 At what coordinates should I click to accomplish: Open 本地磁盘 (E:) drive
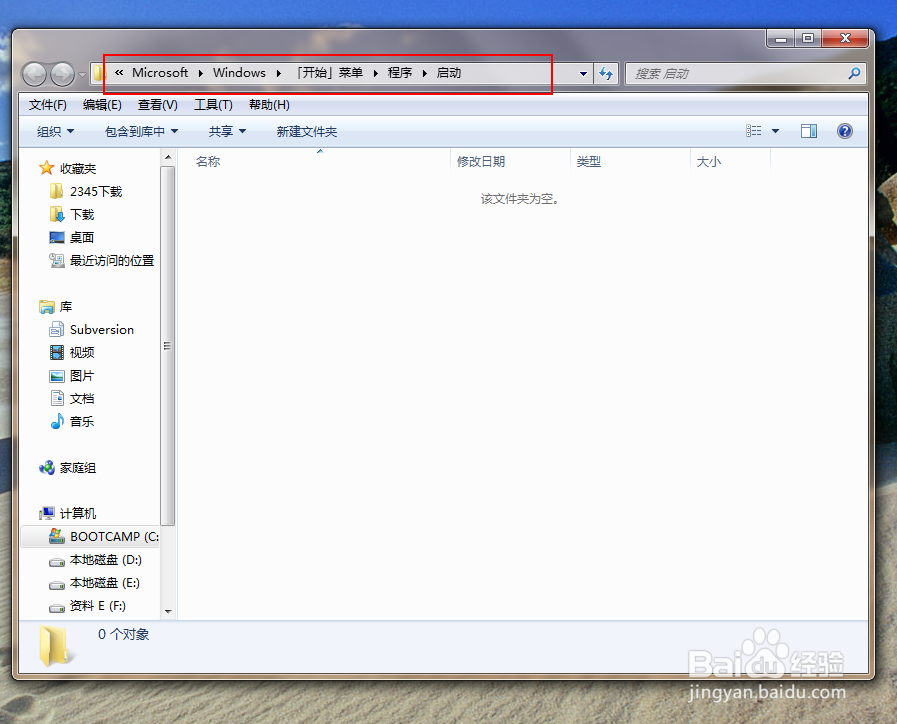(94, 583)
